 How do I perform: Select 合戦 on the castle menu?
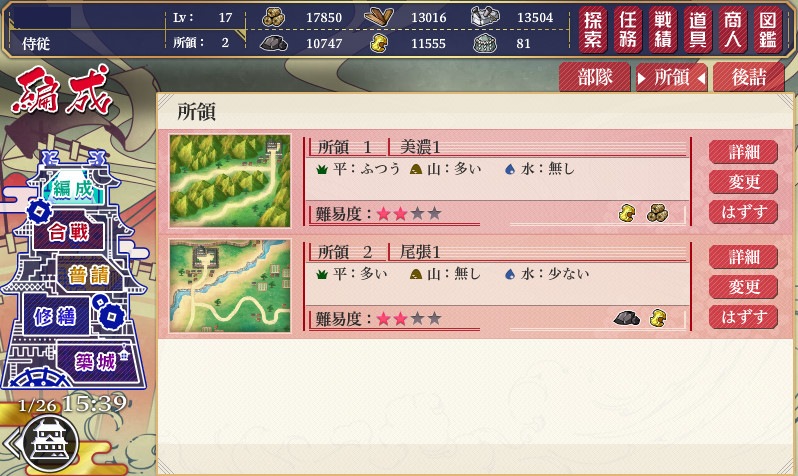click(x=69, y=233)
